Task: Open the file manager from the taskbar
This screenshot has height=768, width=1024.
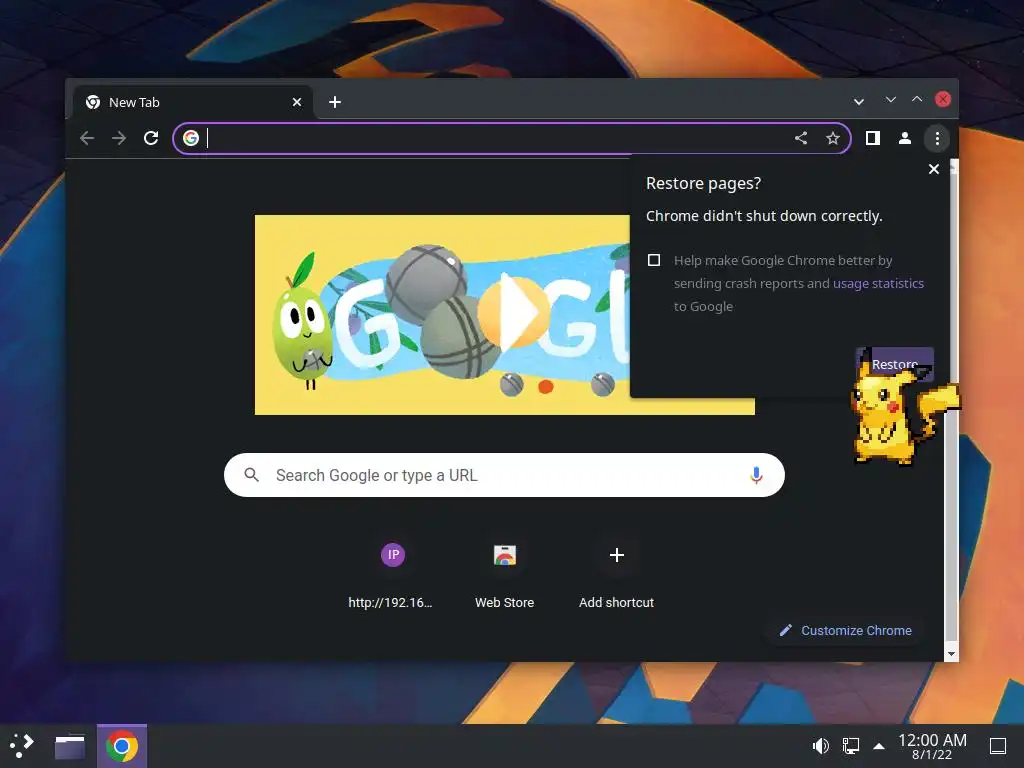Action: [70, 746]
